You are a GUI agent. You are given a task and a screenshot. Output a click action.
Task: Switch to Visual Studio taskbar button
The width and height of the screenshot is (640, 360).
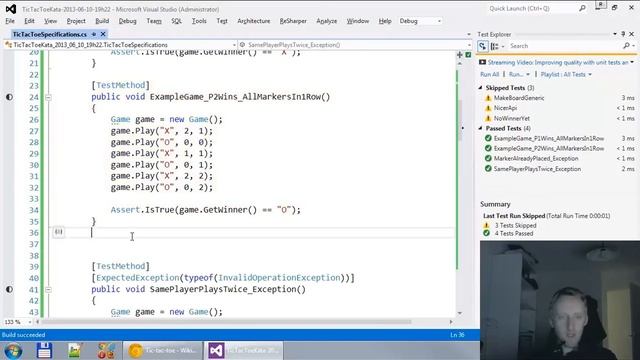point(243,351)
